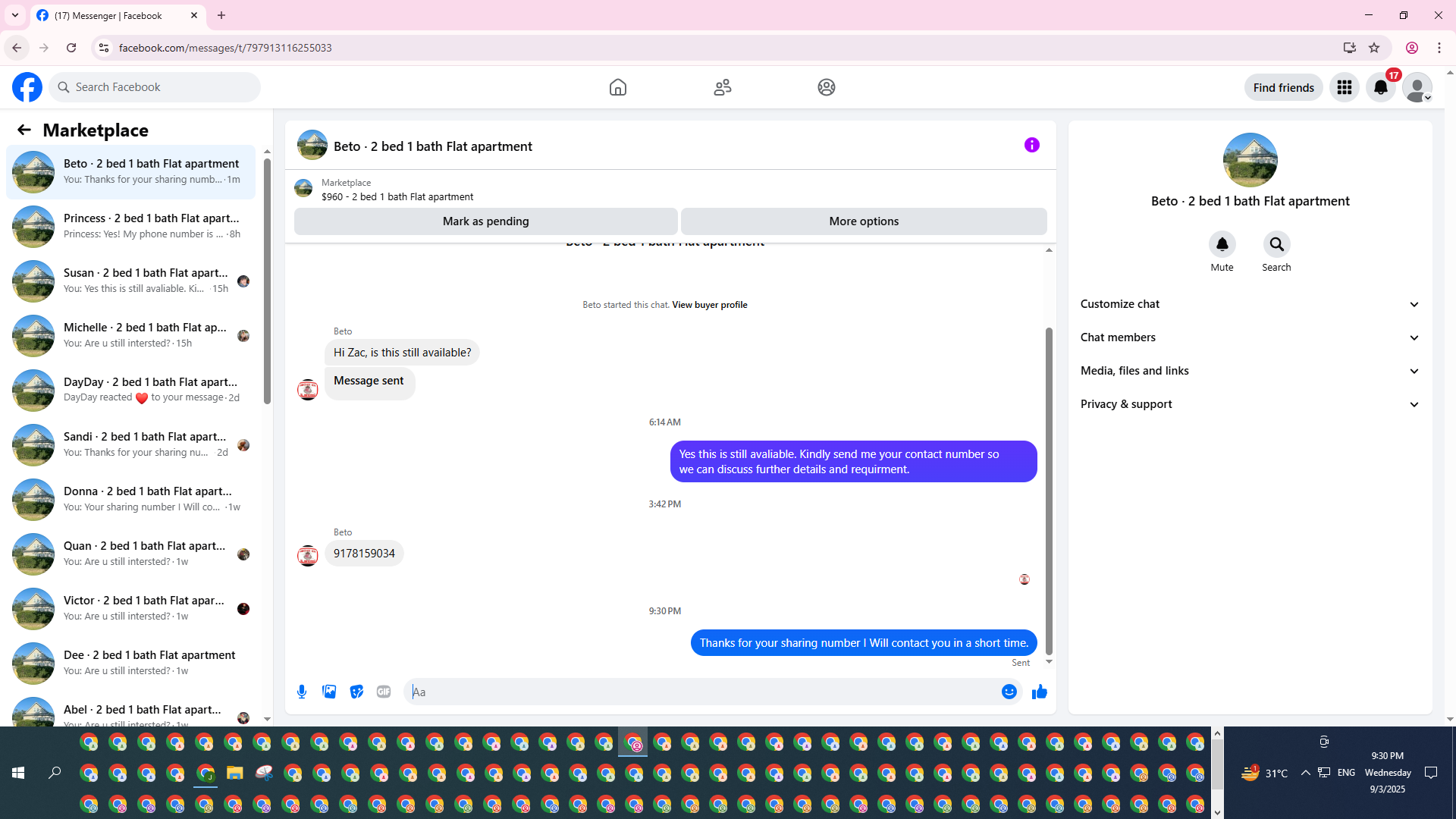The image size is (1456, 819).
Task: Open Donna conversation in chat list
Action: 130,500
